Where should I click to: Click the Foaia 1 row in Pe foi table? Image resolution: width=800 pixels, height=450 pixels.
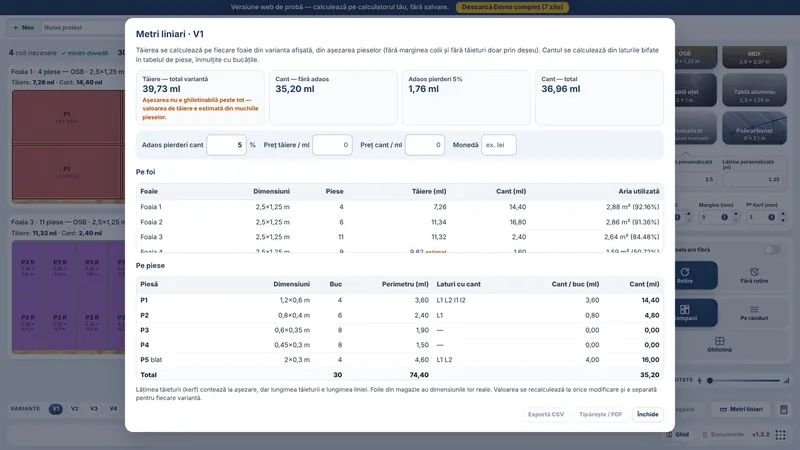point(399,207)
